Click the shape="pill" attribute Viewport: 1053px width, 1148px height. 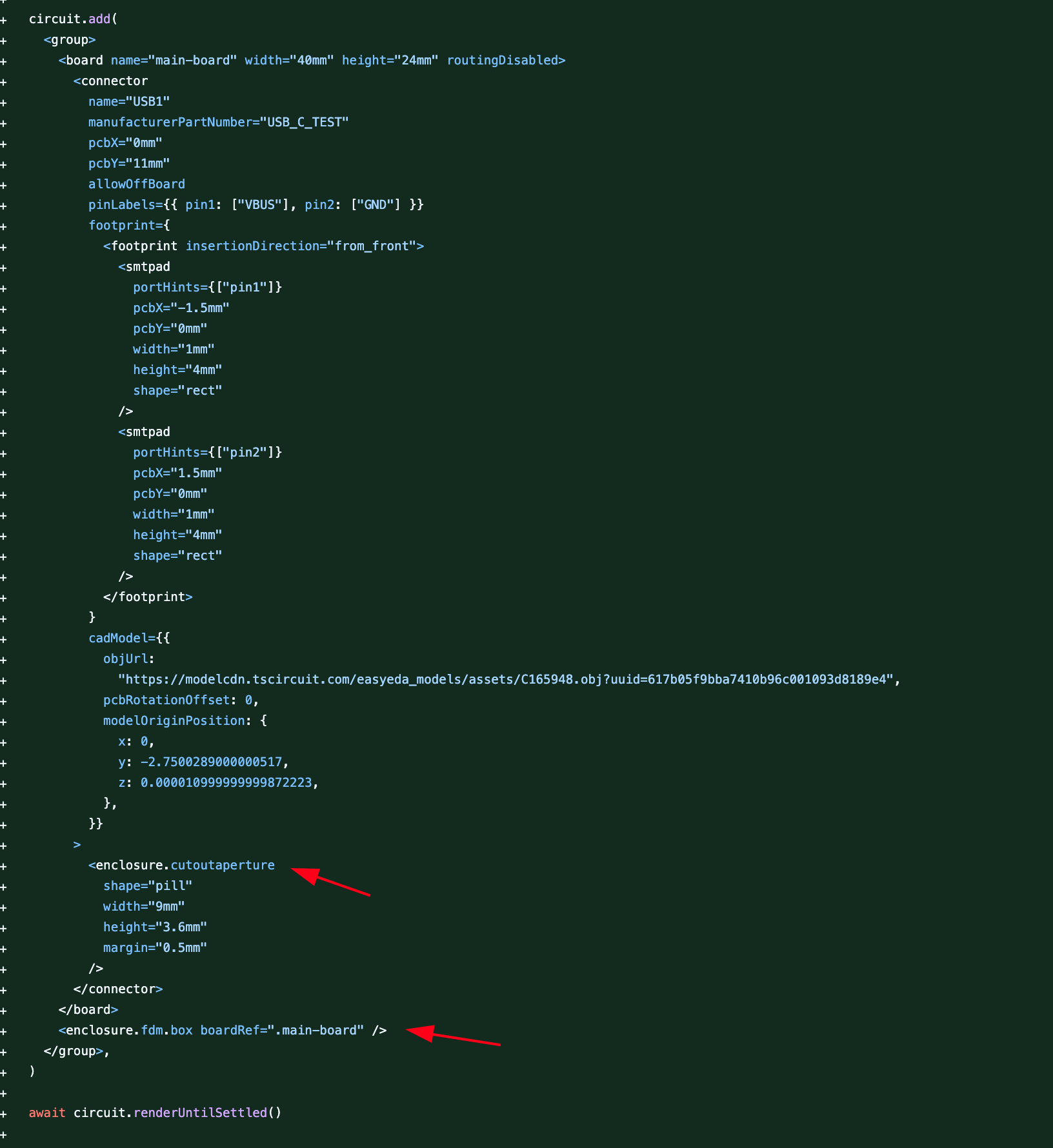[x=148, y=886]
